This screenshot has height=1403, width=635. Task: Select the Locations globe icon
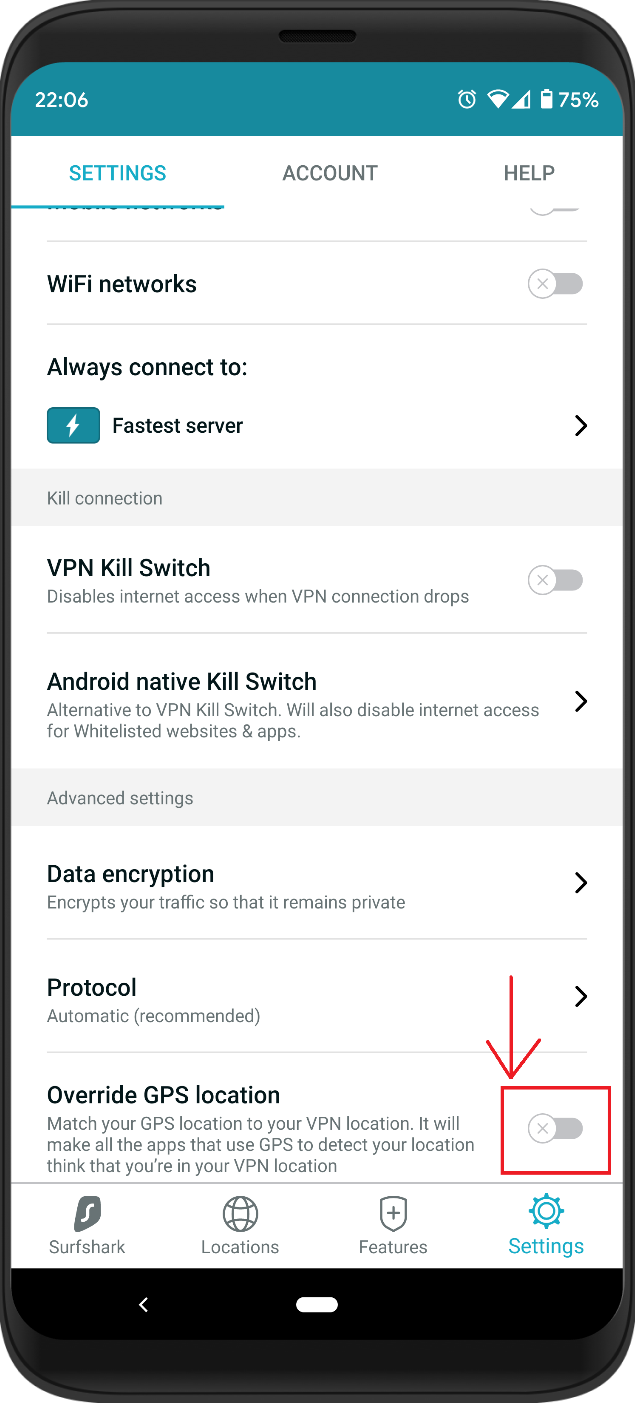tap(239, 1212)
